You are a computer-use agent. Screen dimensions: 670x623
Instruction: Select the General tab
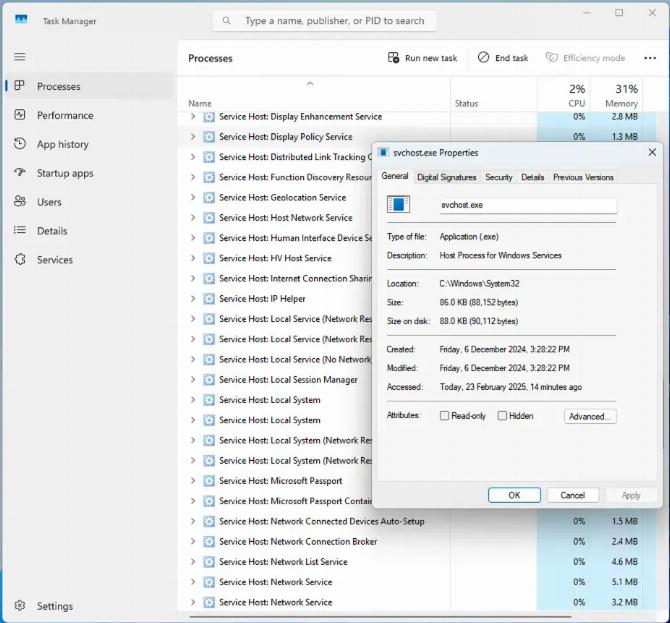point(395,176)
